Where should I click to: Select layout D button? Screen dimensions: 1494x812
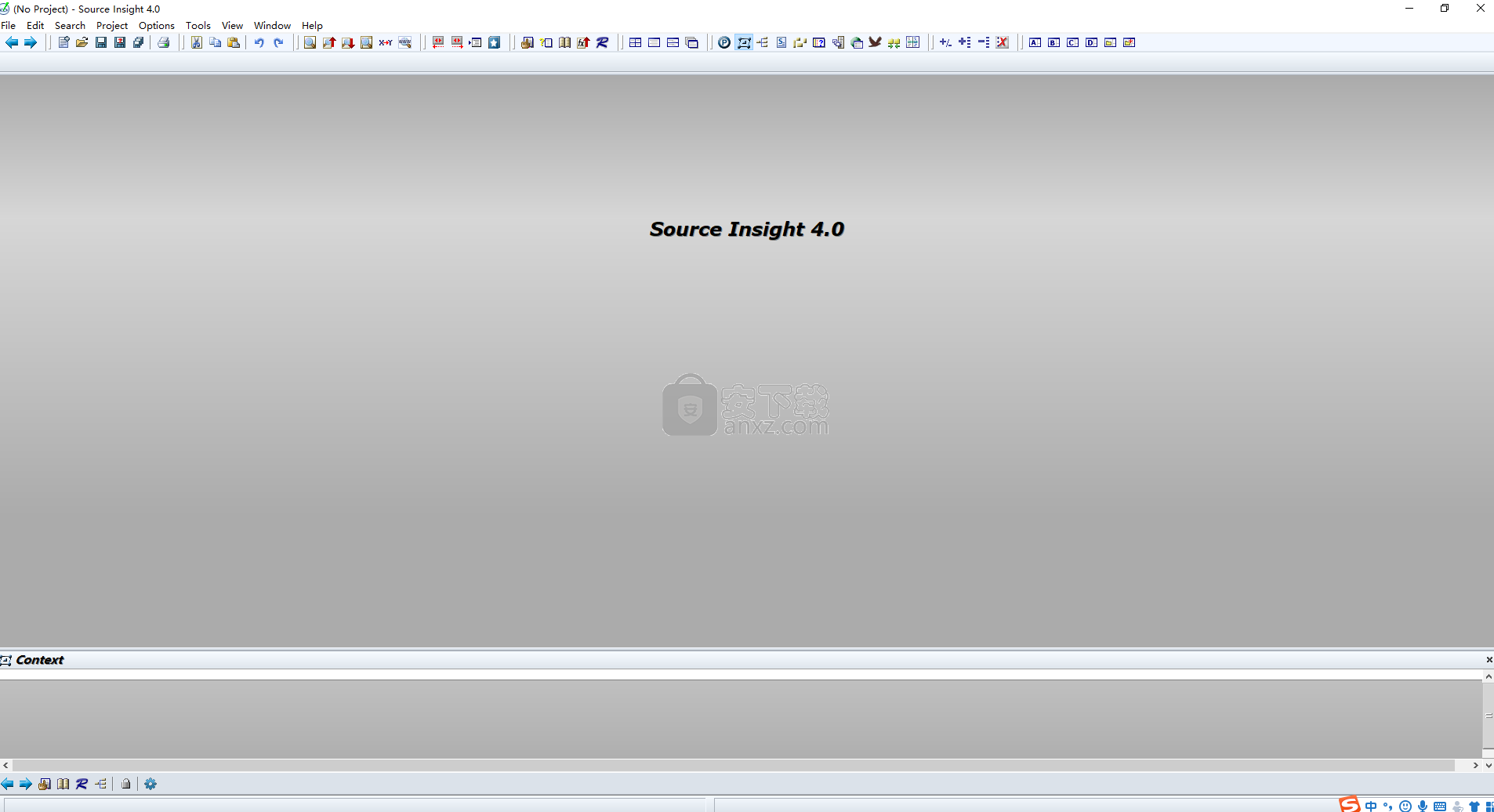coord(1092,42)
